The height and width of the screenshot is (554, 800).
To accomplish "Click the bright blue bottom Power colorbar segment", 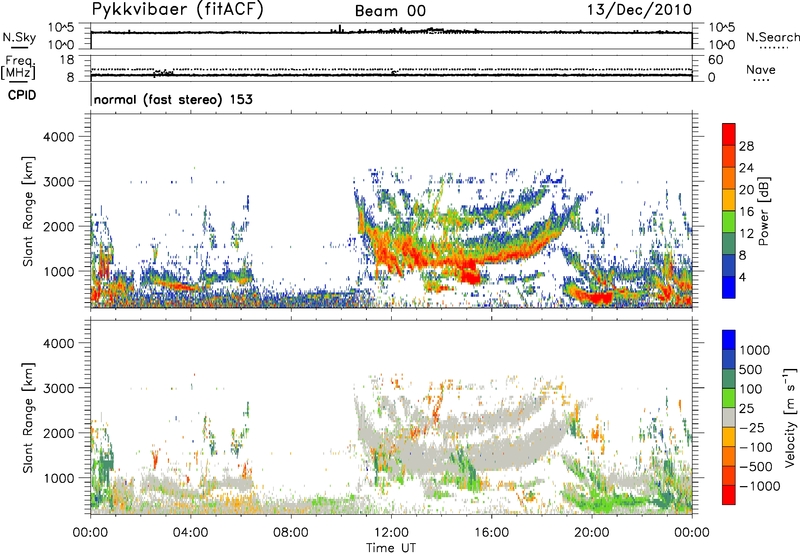I will point(729,287).
